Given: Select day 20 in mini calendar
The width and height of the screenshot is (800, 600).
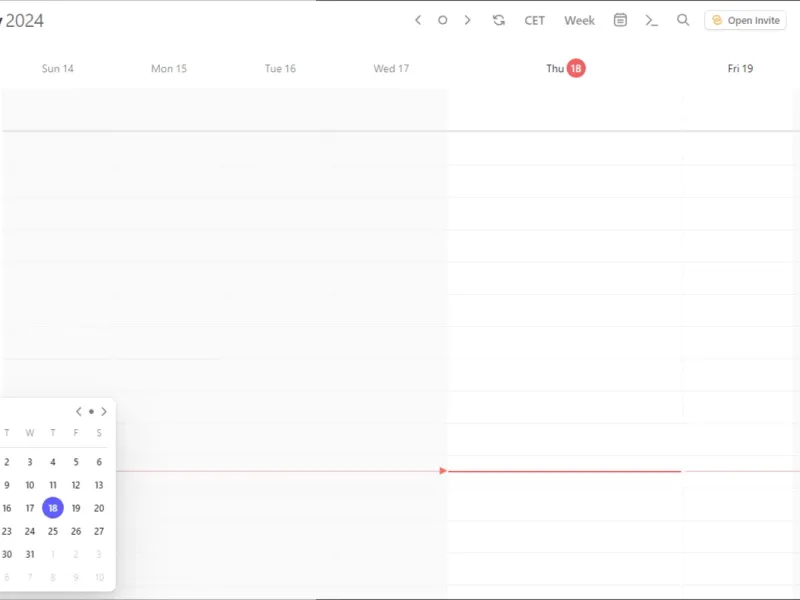Looking at the screenshot, I should (x=99, y=508).
